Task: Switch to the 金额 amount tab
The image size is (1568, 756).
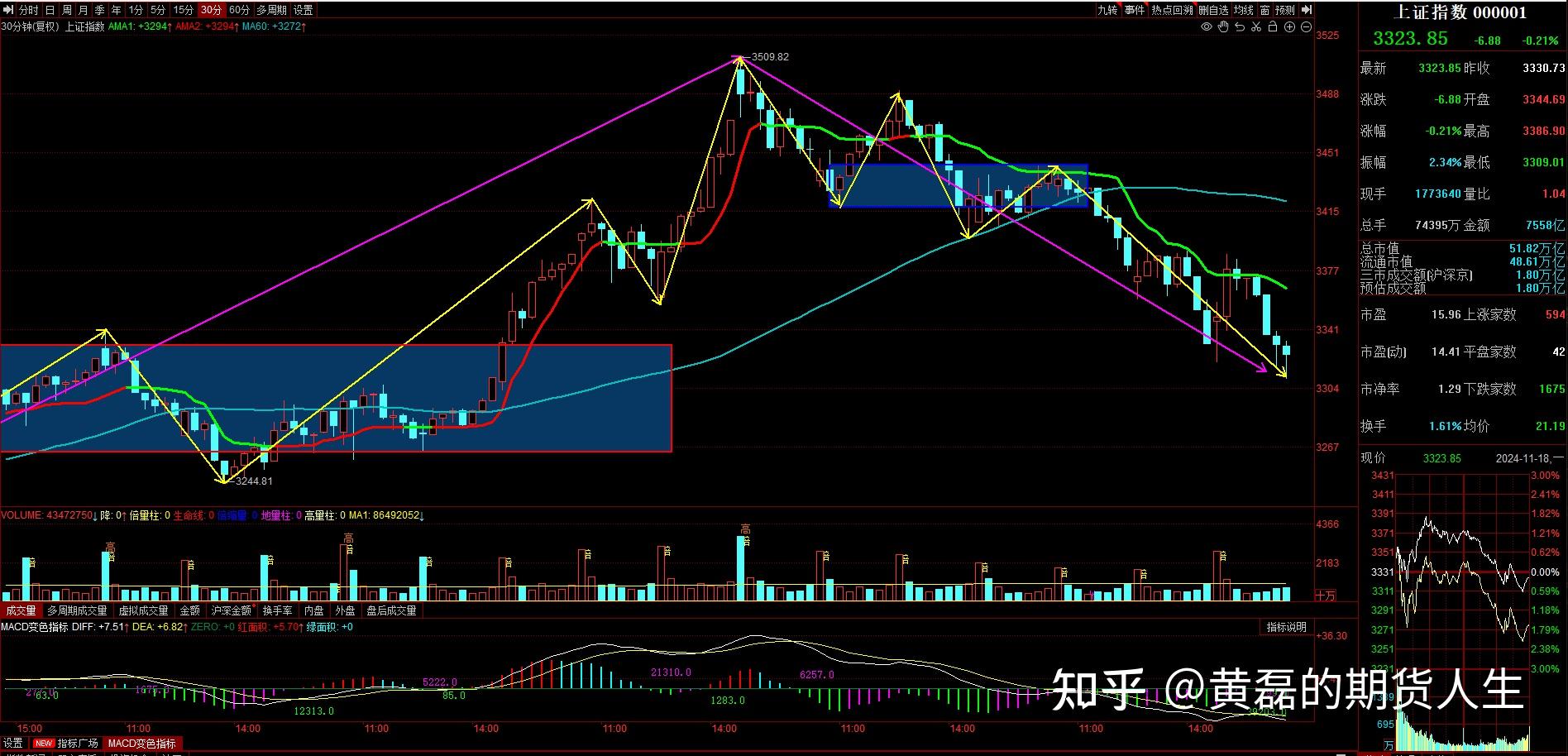Action: coord(190,610)
